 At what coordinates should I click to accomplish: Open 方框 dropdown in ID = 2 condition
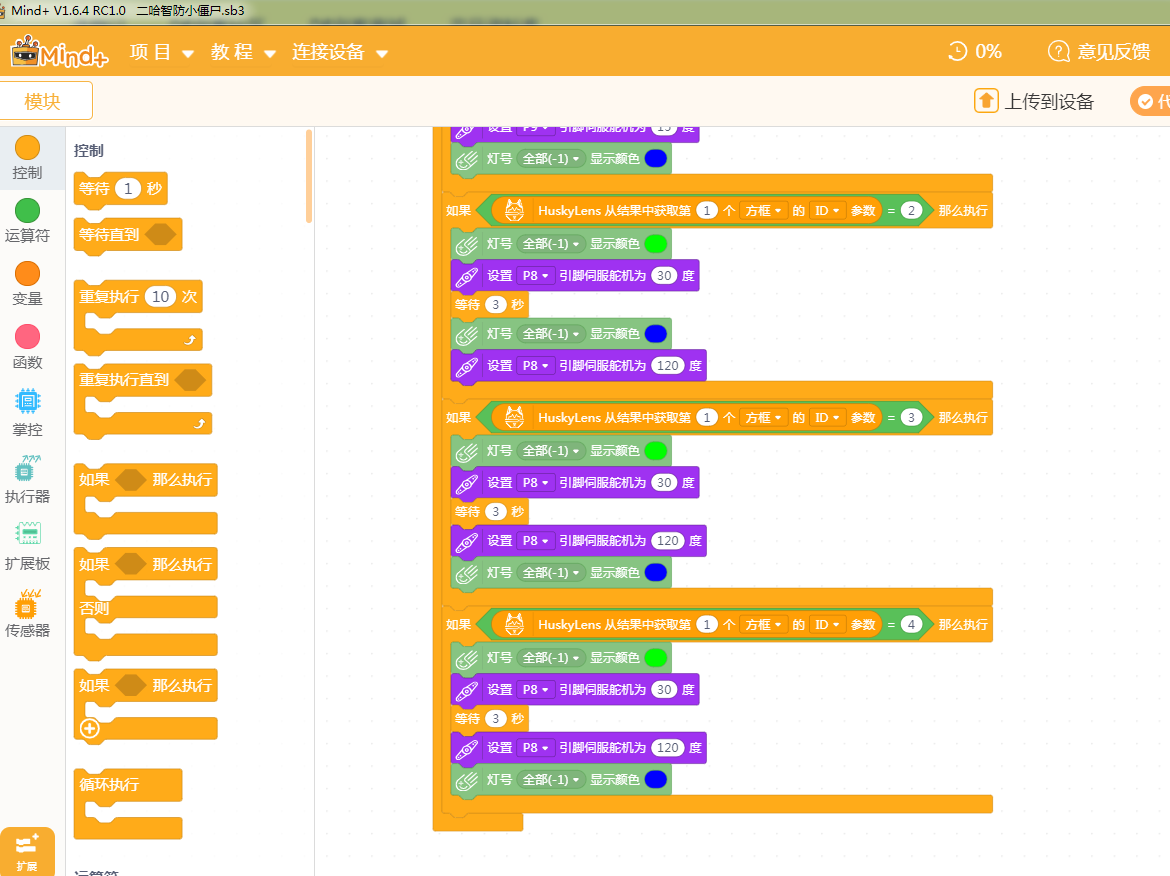[x=763, y=210]
